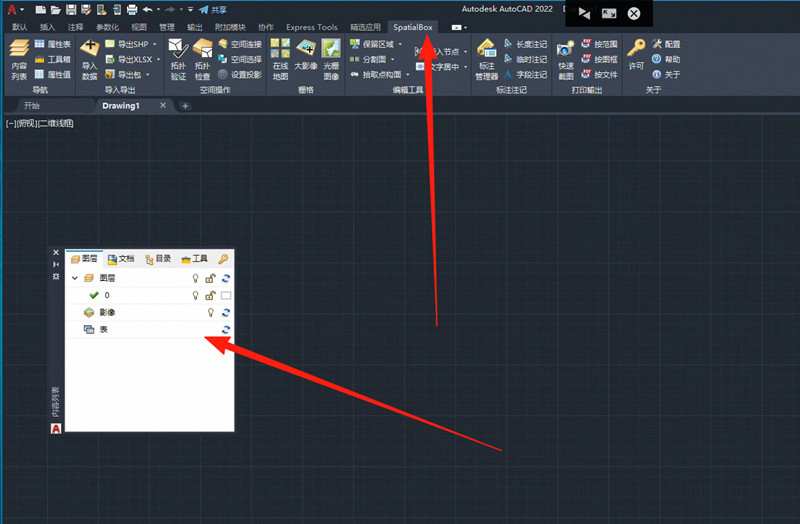Open the 内容列表 content list tool
Image resolution: width=800 pixels, height=524 pixels.
pyautogui.click(x=19, y=59)
